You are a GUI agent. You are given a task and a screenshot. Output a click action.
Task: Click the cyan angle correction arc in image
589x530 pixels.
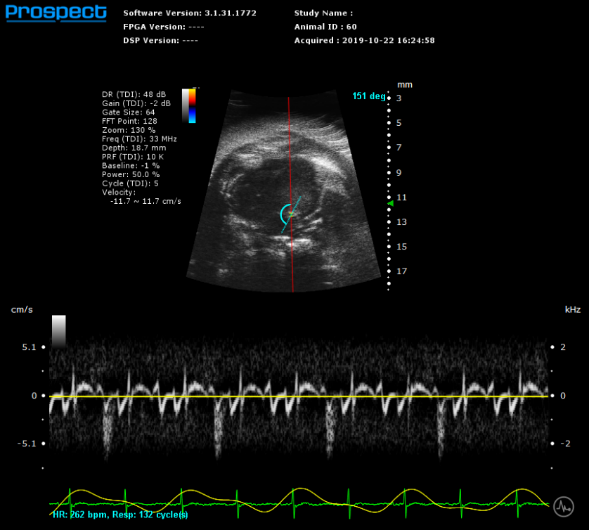284,214
